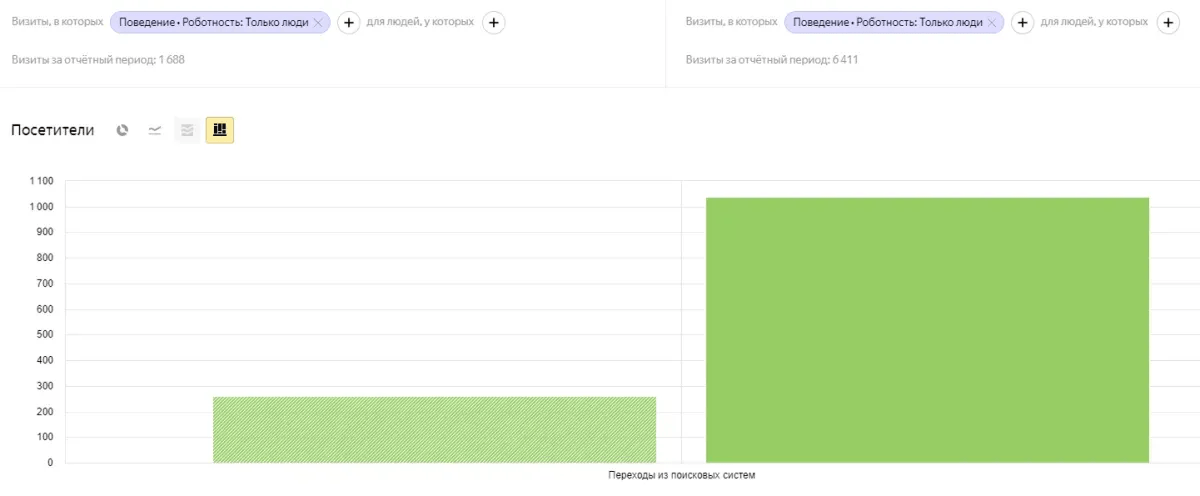Add visit condition to right segment
This screenshot has width=1200, height=496.
click(x=1022, y=22)
